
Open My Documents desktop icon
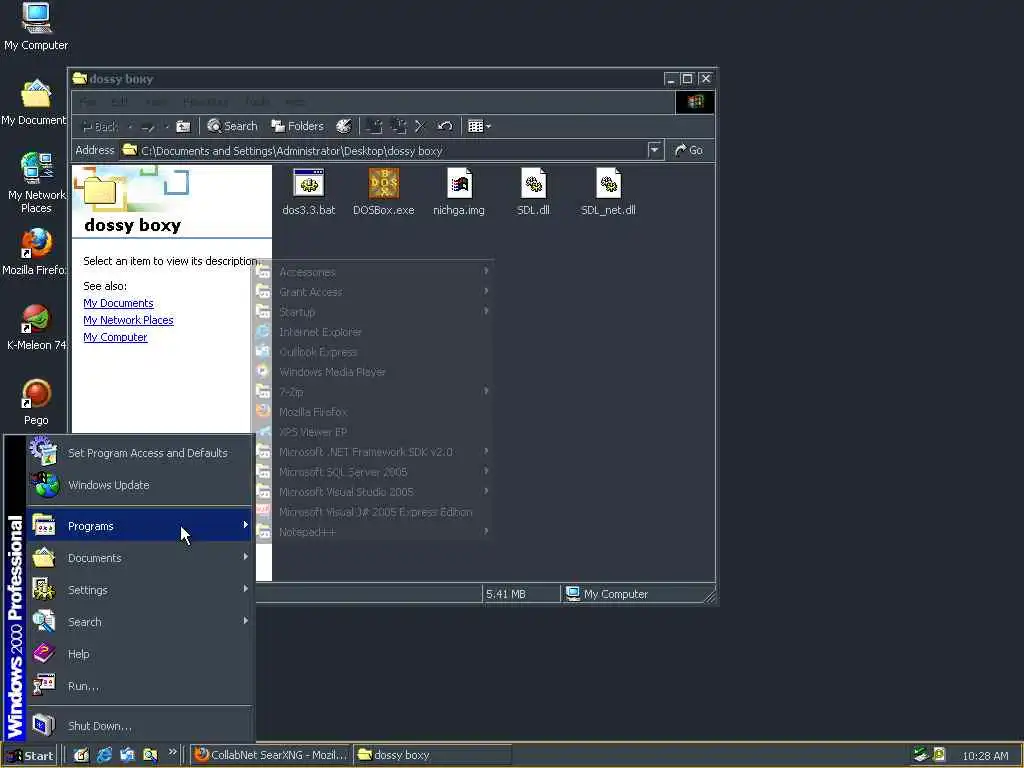click(x=34, y=103)
